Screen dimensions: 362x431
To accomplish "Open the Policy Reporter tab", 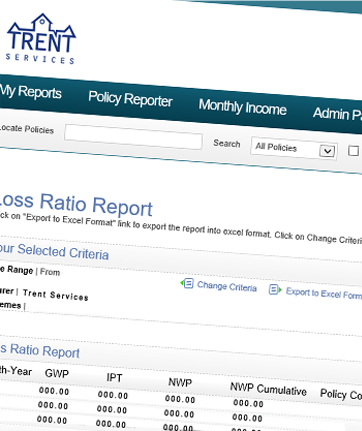I will point(130,99).
